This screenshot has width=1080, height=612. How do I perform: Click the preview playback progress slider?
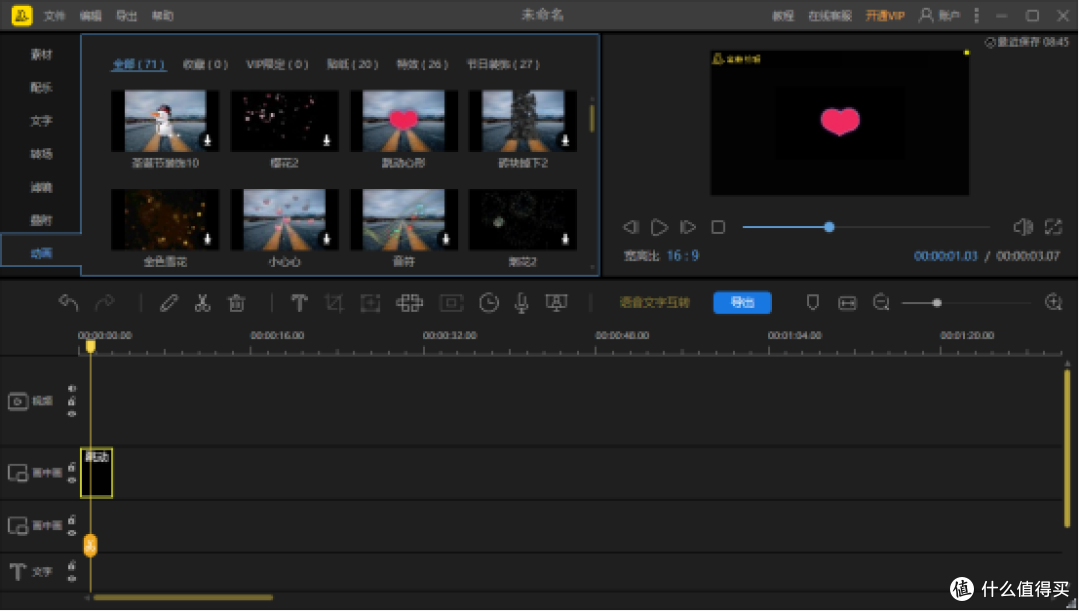[x=866, y=227]
